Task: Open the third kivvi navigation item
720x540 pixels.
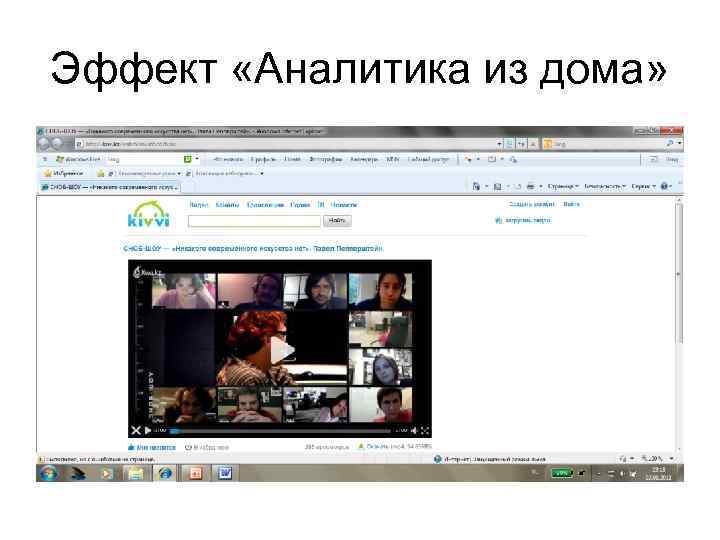Action: pos(265,205)
